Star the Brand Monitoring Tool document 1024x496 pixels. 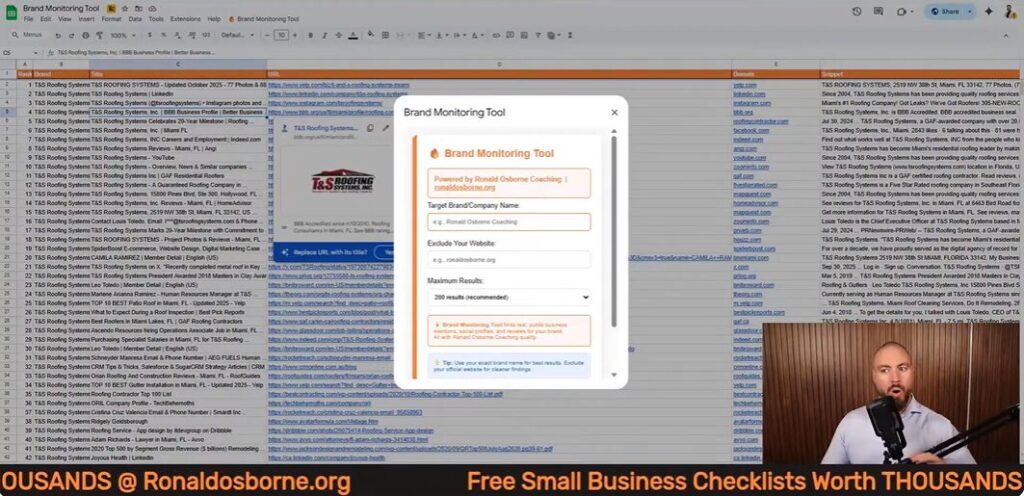coord(124,8)
